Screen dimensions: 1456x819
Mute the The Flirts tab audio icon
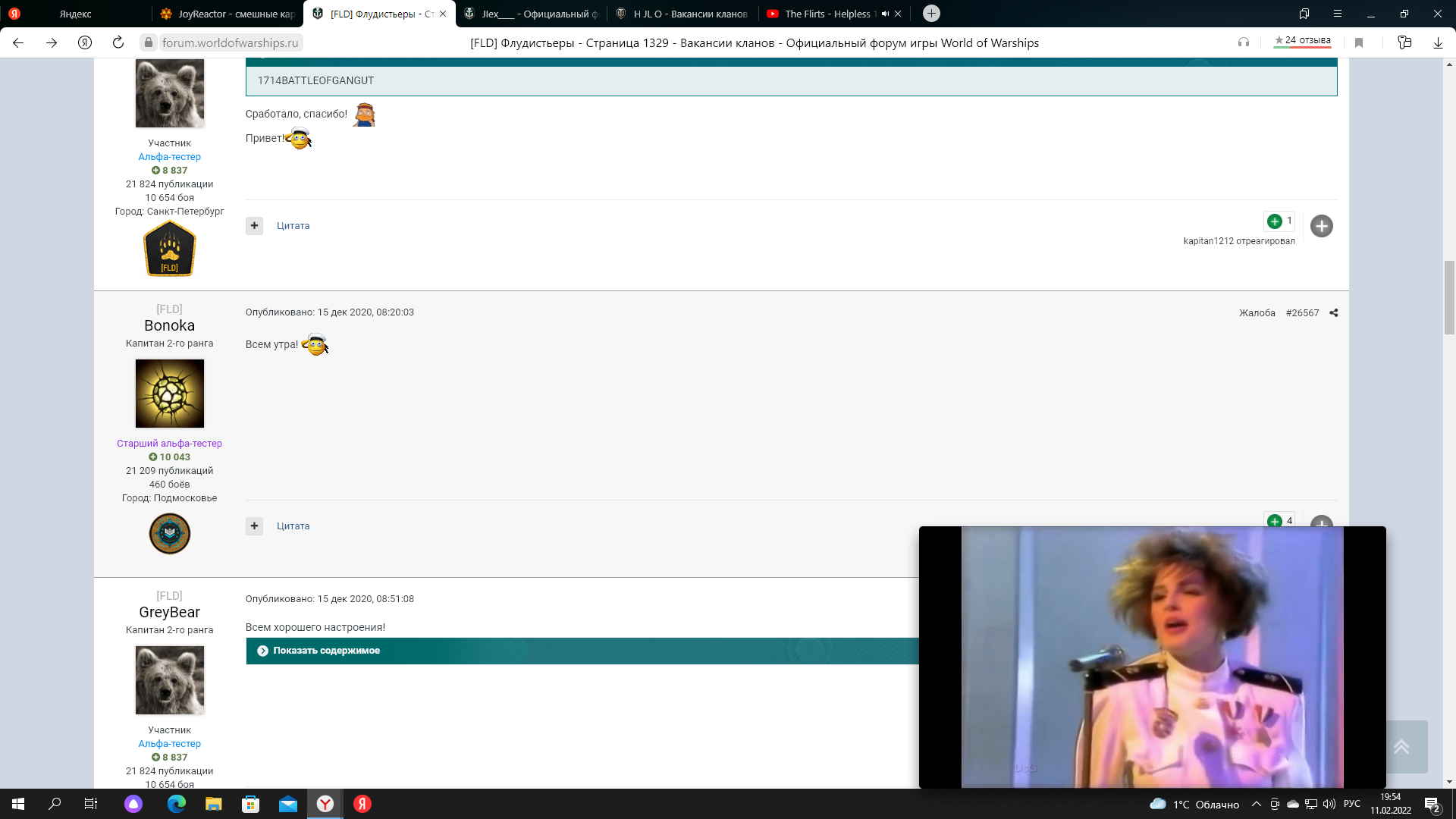(885, 14)
